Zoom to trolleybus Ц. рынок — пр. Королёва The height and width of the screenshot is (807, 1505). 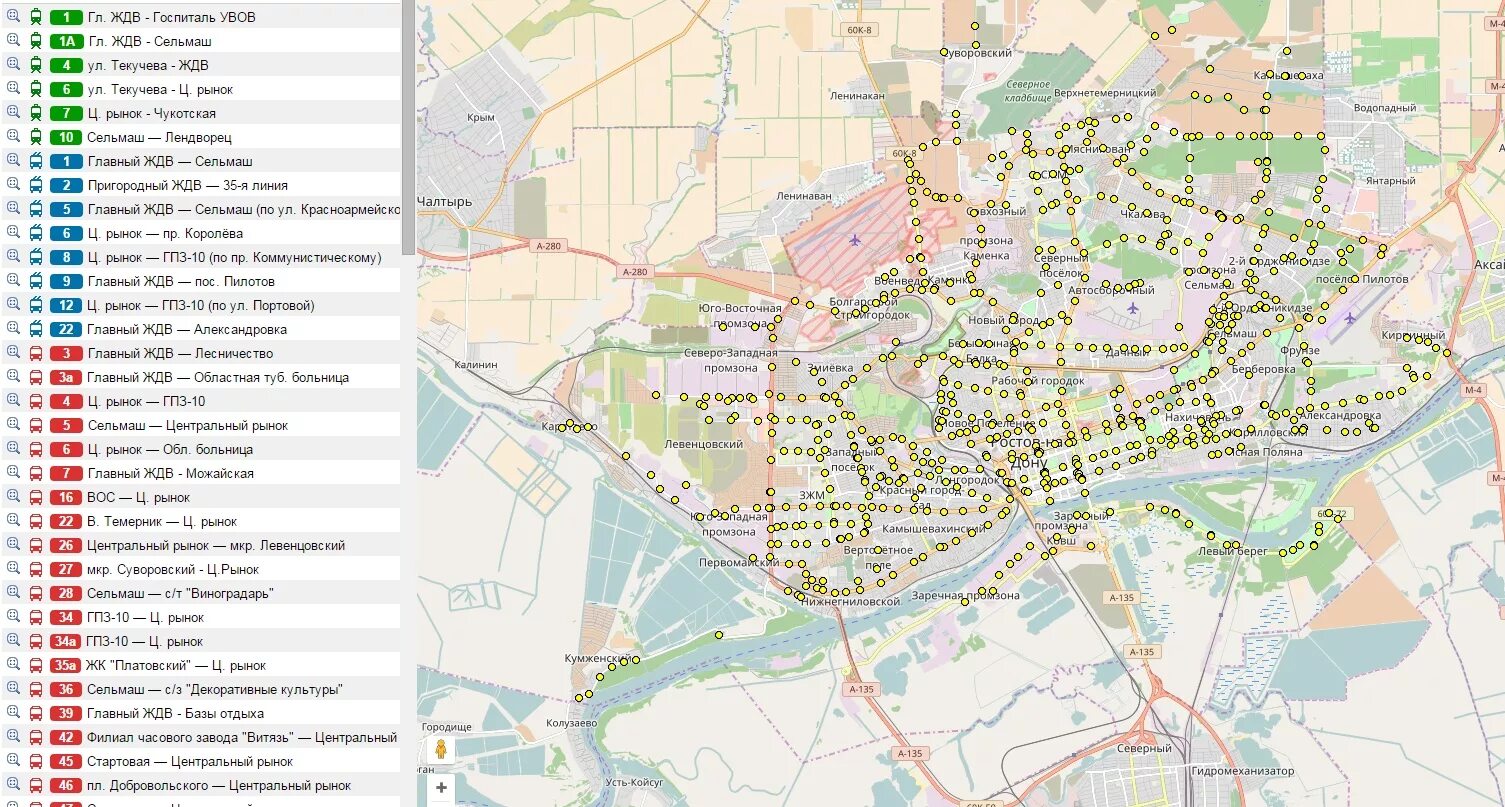point(14,233)
